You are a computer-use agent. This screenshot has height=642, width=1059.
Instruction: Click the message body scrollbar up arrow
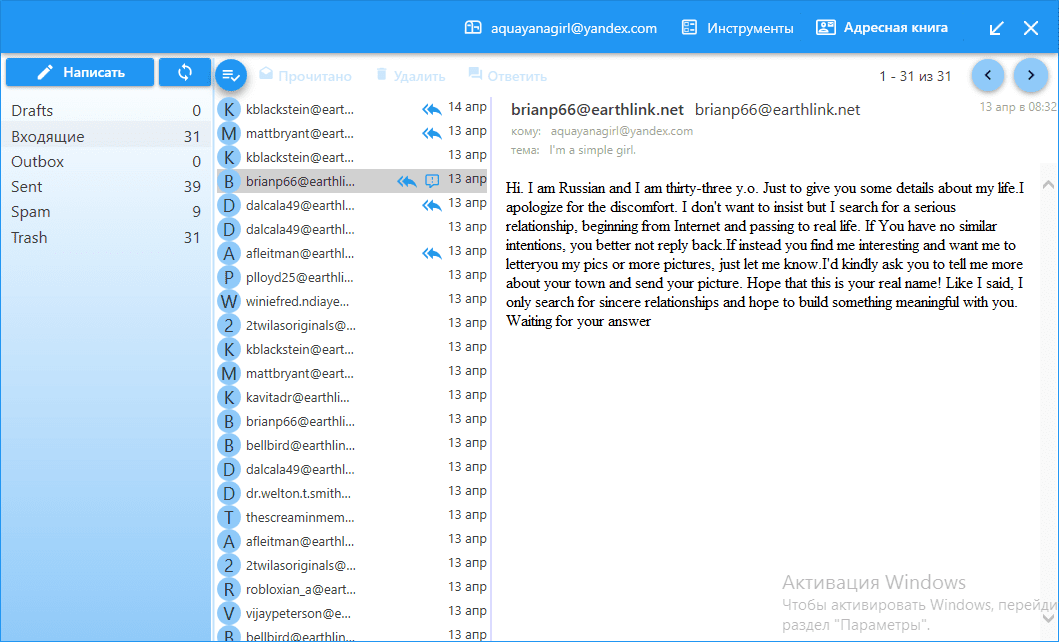tap(1048, 184)
